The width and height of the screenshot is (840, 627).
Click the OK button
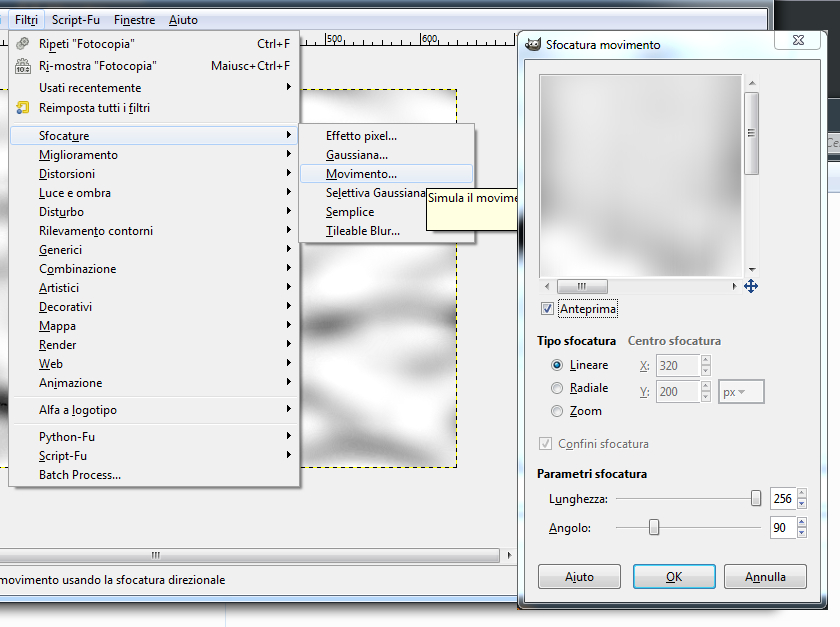coord(674,577)
